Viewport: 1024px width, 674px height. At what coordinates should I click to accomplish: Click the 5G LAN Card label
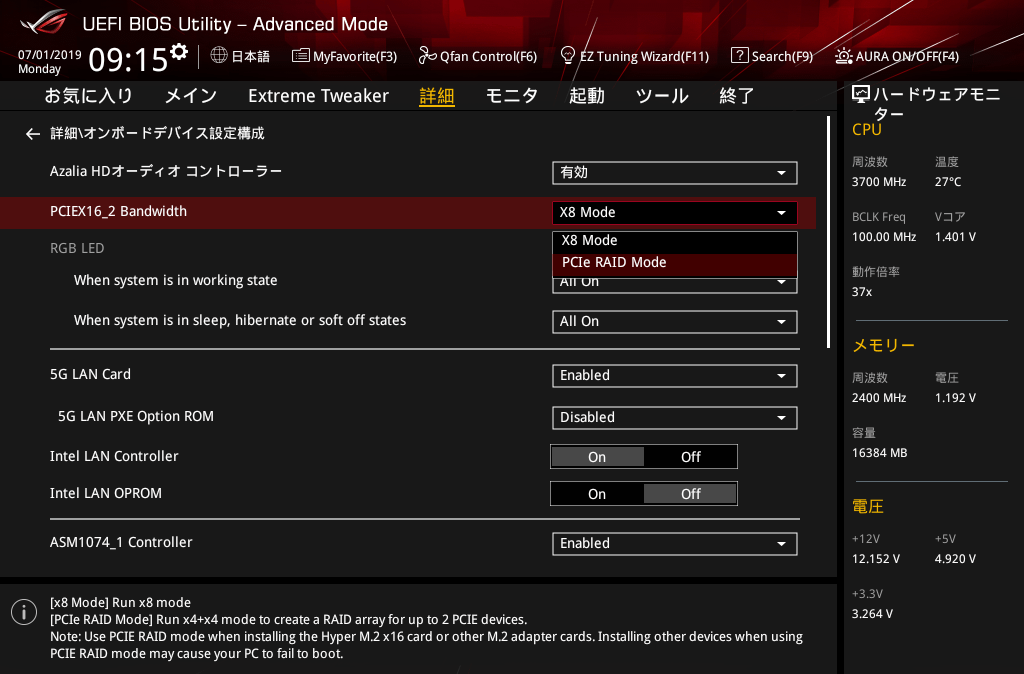[90, 375]
